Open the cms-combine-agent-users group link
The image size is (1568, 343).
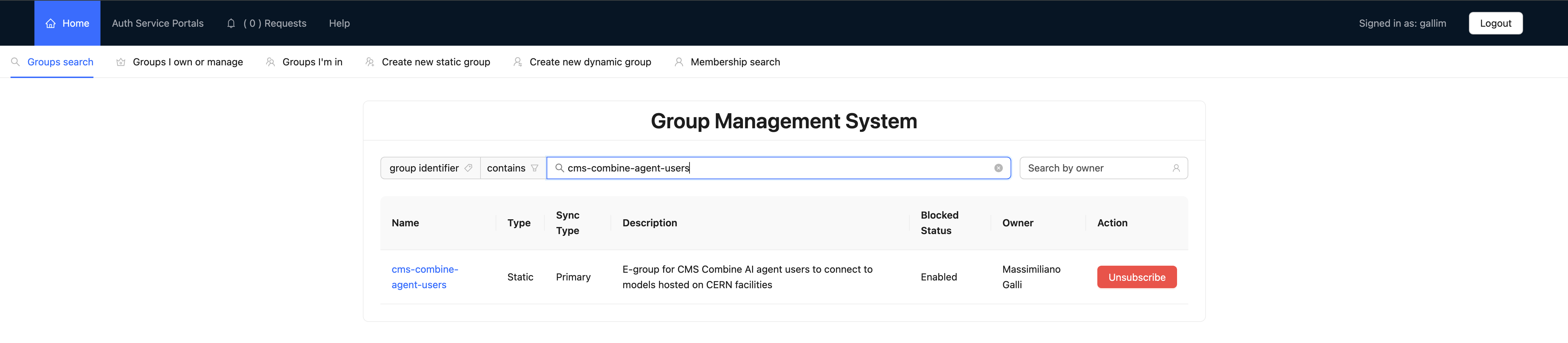(425, 277)
